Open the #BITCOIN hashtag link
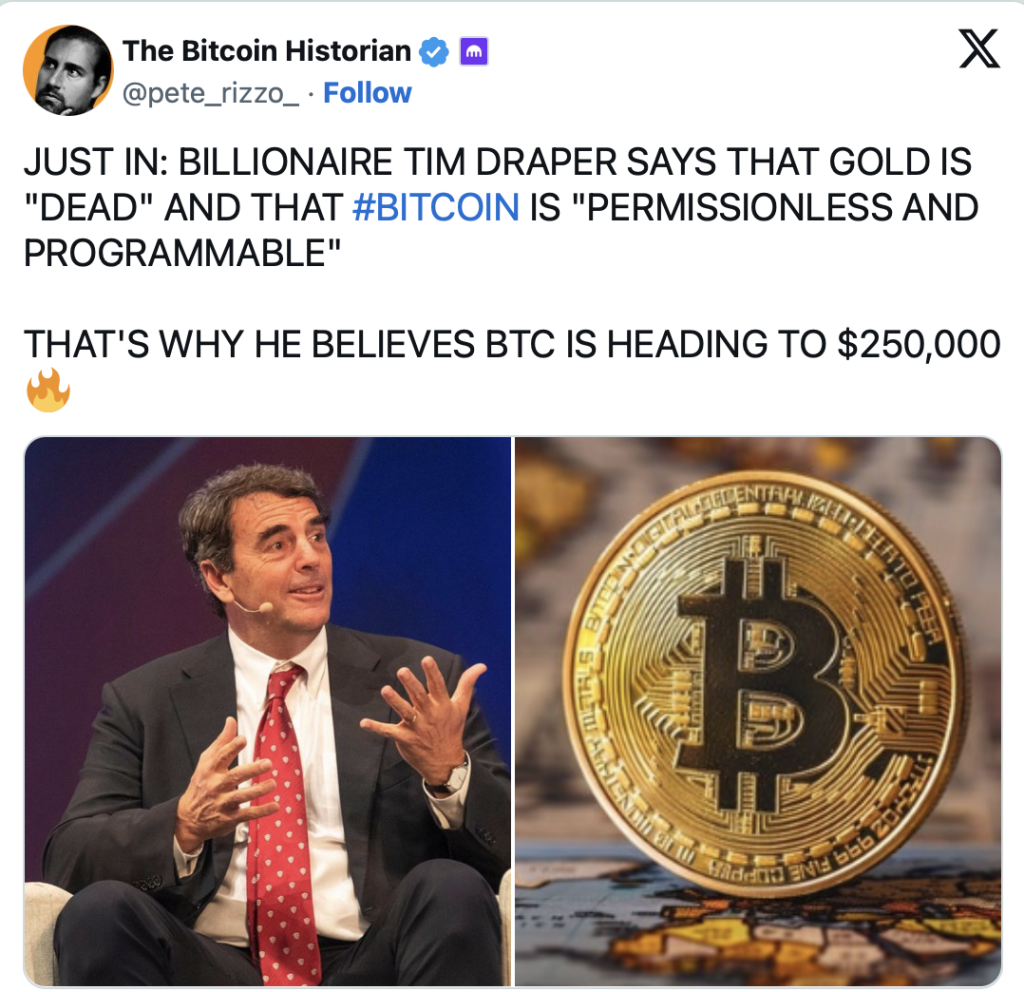The height and width of the screenshot is (992, 1024). click(x=436, y=207)
